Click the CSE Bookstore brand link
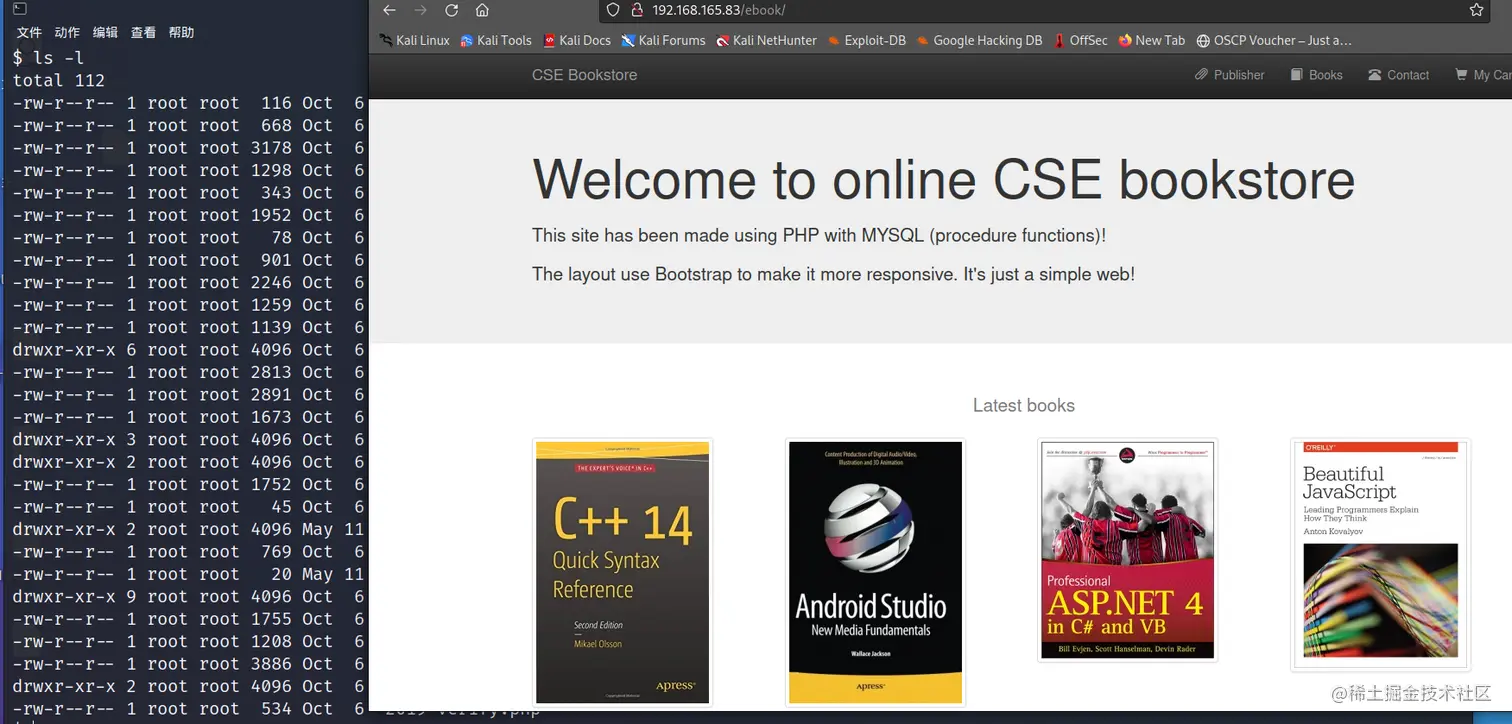Image resolution: width=1512 pixels, height=724 pixels. pyautogui.click(x=584, y=75)
